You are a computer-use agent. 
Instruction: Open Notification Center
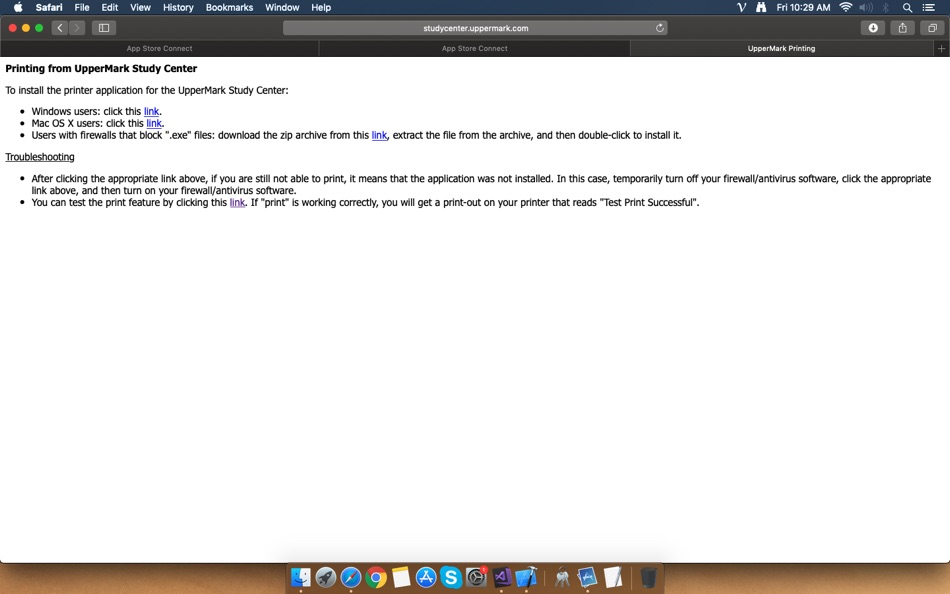929,7
